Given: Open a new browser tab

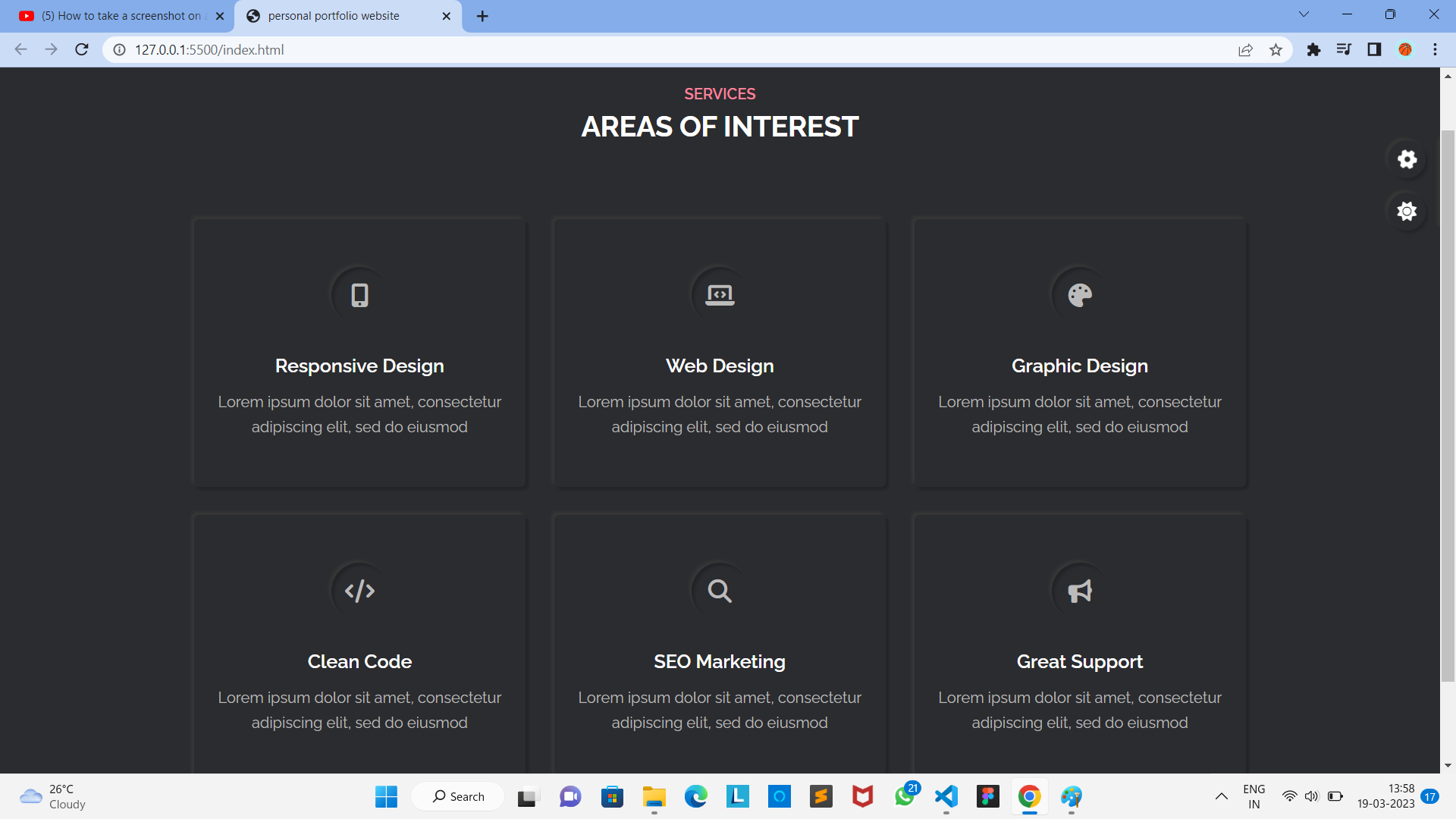Looking at the screenshot, I should [483, 15].
